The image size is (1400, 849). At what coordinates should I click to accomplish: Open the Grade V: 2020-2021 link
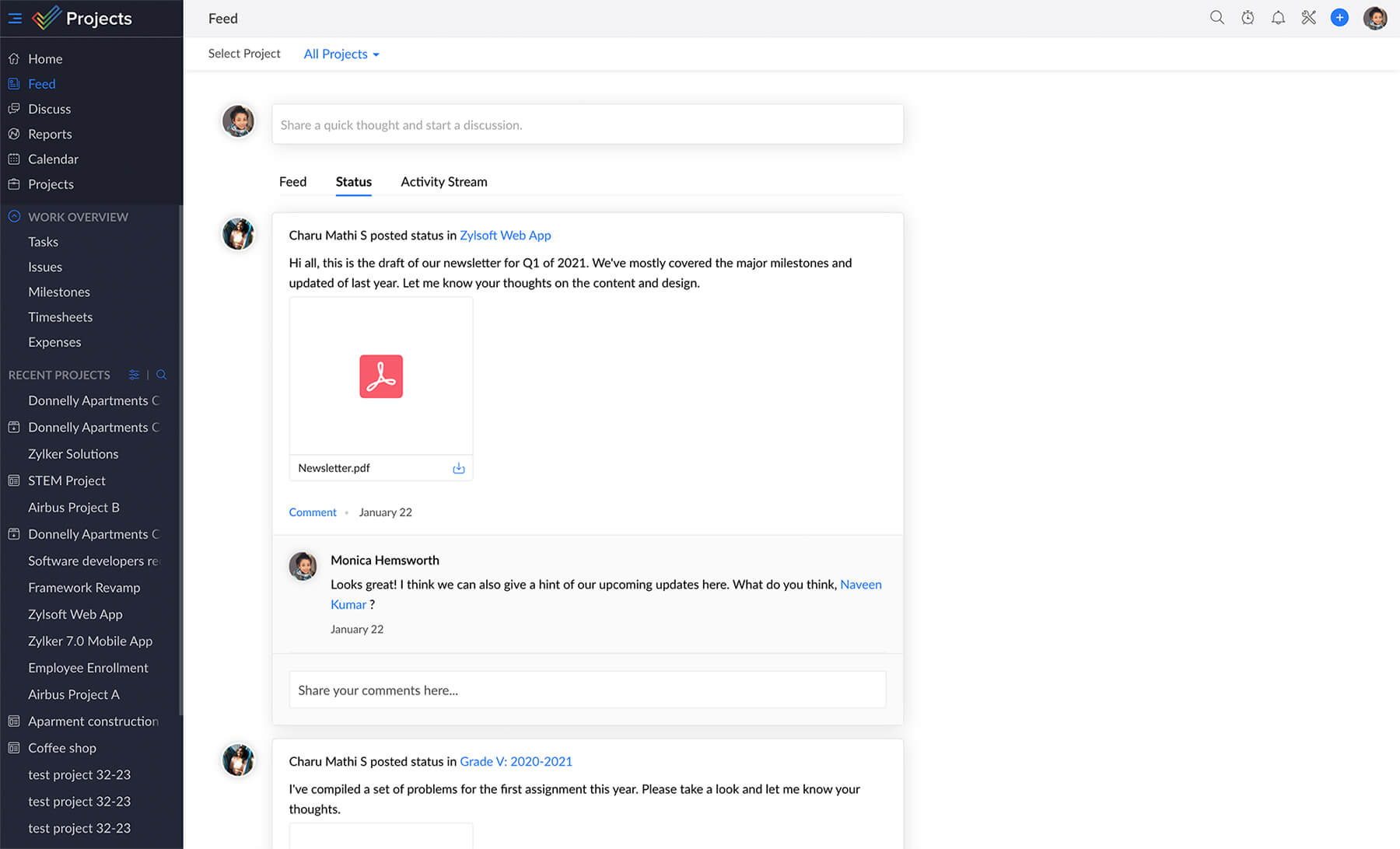tap(516, 762)
